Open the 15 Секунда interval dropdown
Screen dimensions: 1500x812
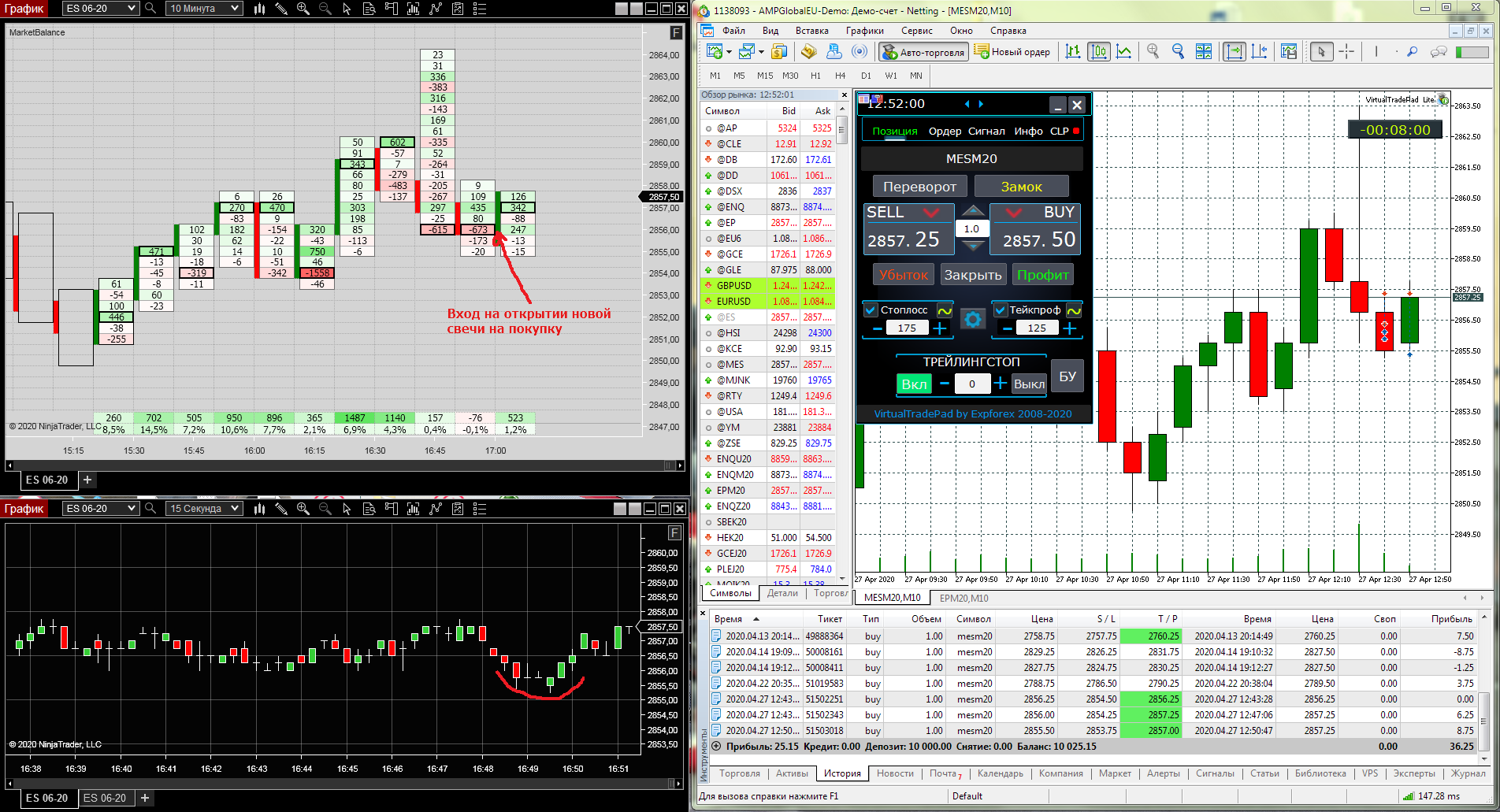pyautogui.click(x=204, y=509)
